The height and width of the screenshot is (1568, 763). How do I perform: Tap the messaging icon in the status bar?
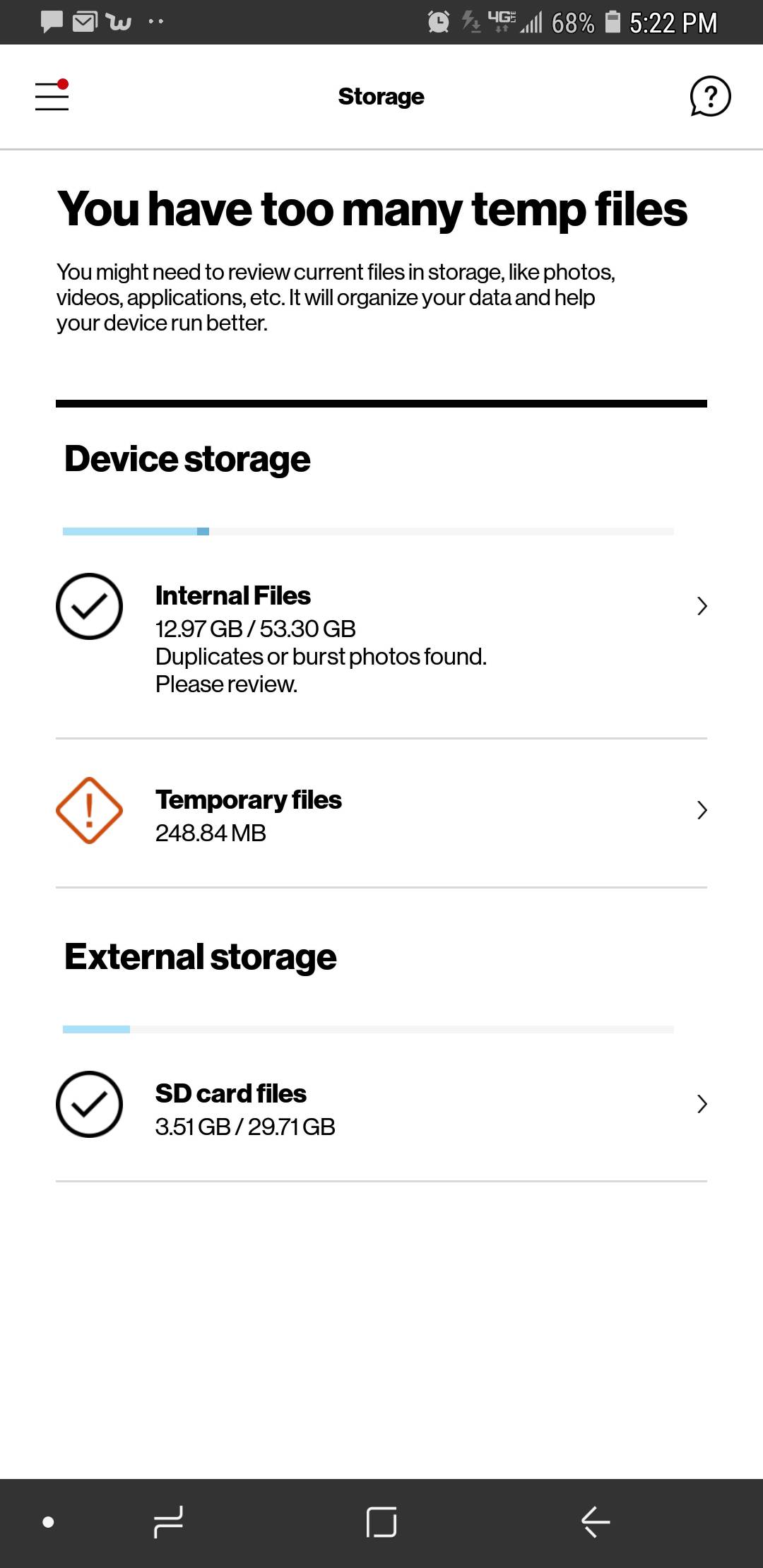pyautogui.click(x=50, y=20)
